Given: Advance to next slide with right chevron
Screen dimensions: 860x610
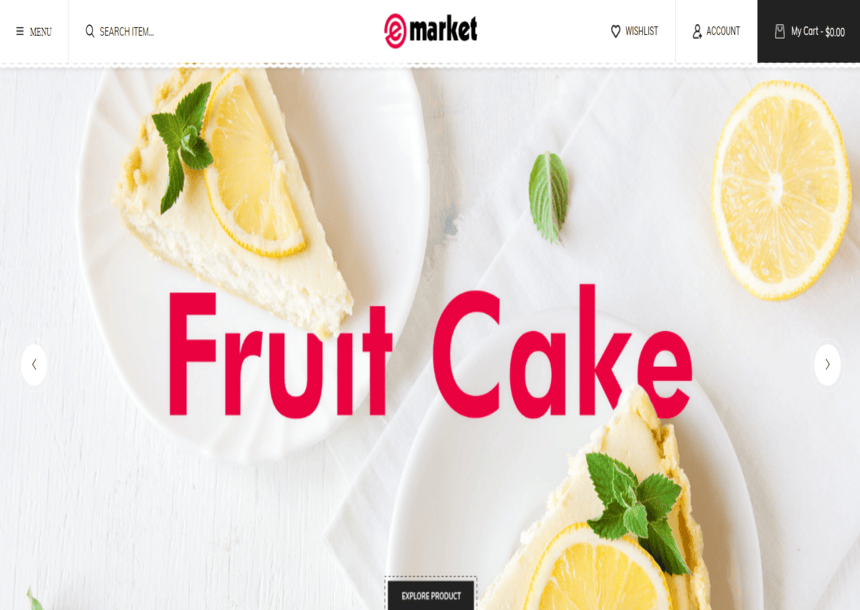Looking at the screenshot, I should pos(827,364).
